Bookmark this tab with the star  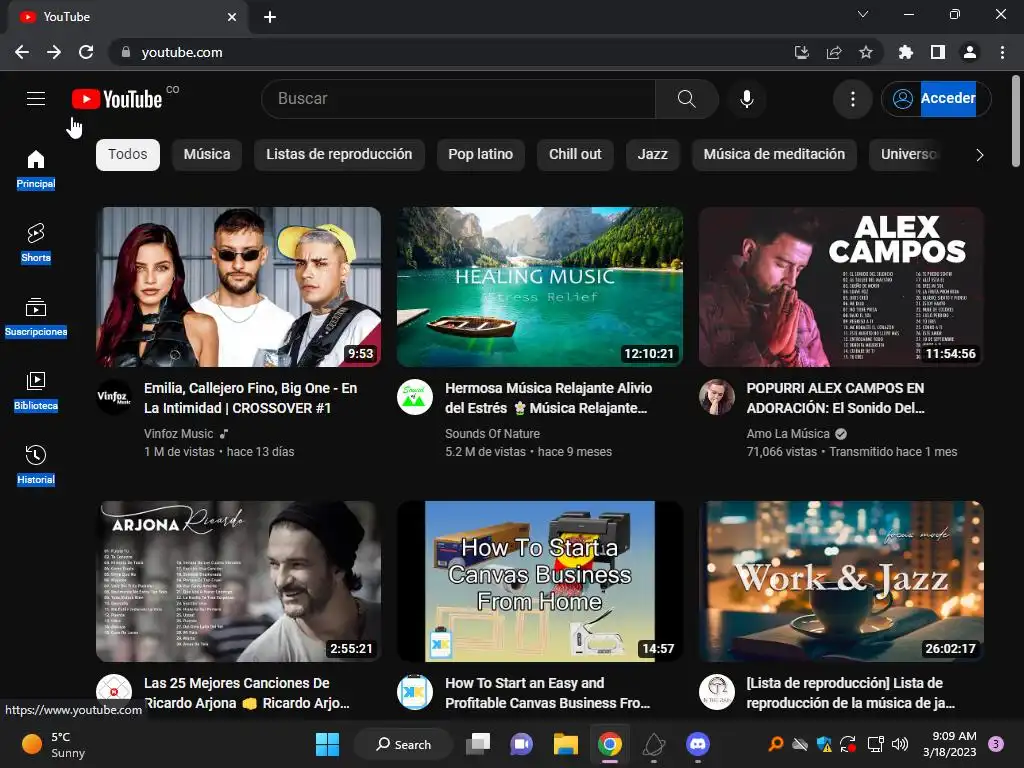[865, 52]
